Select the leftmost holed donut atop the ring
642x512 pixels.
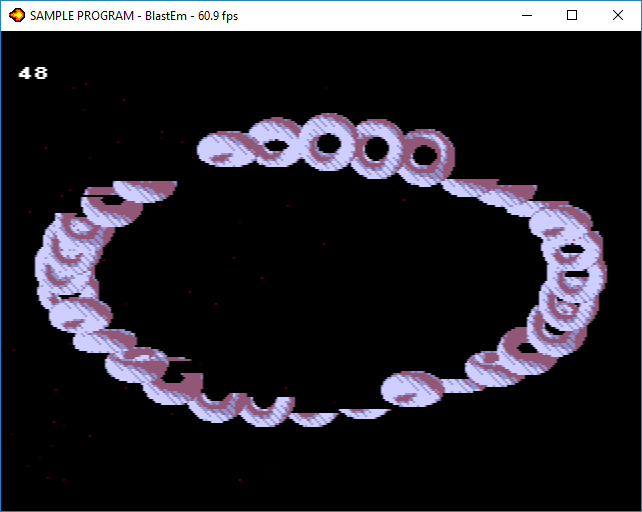coord(327,143)
